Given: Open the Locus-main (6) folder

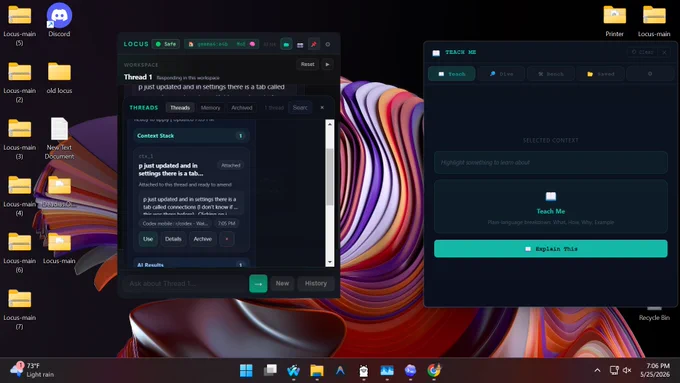Looking at the screenshot, I should 20,252.
